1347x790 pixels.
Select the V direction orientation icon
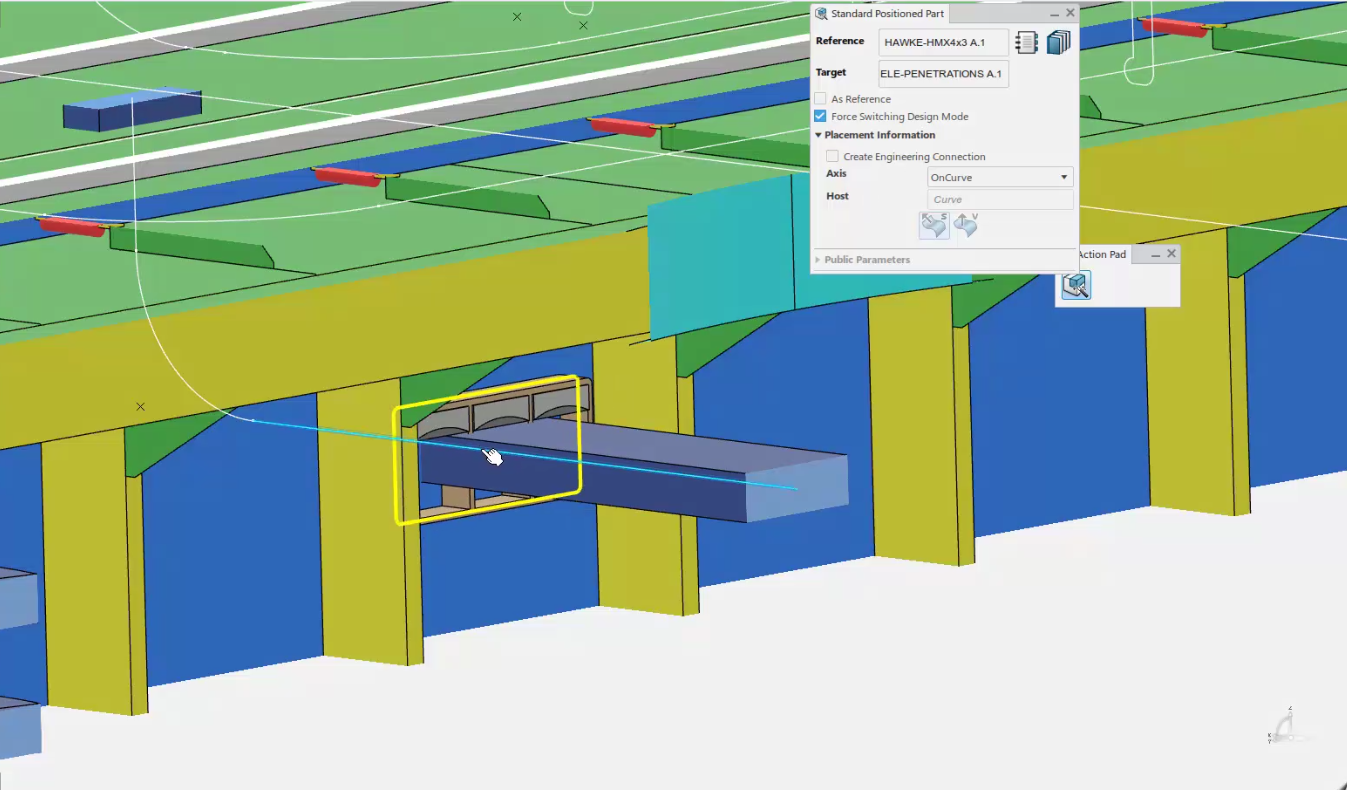pyautogui.click(x=966, y=226)
